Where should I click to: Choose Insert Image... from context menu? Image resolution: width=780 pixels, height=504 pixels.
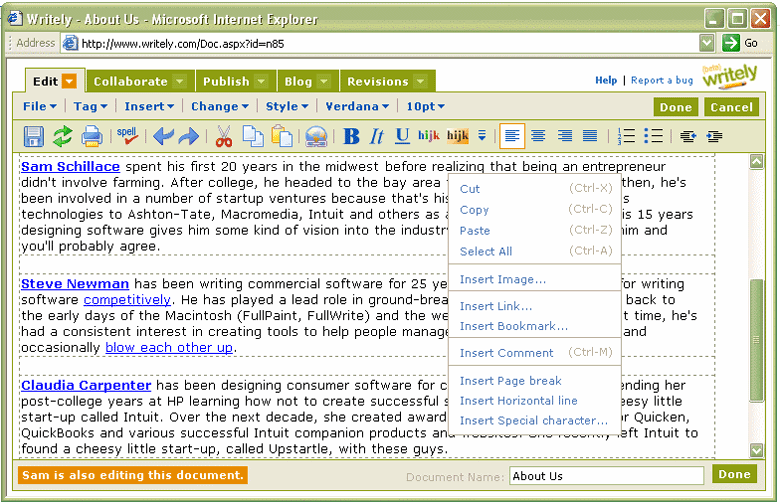click(x=535, y=279)
